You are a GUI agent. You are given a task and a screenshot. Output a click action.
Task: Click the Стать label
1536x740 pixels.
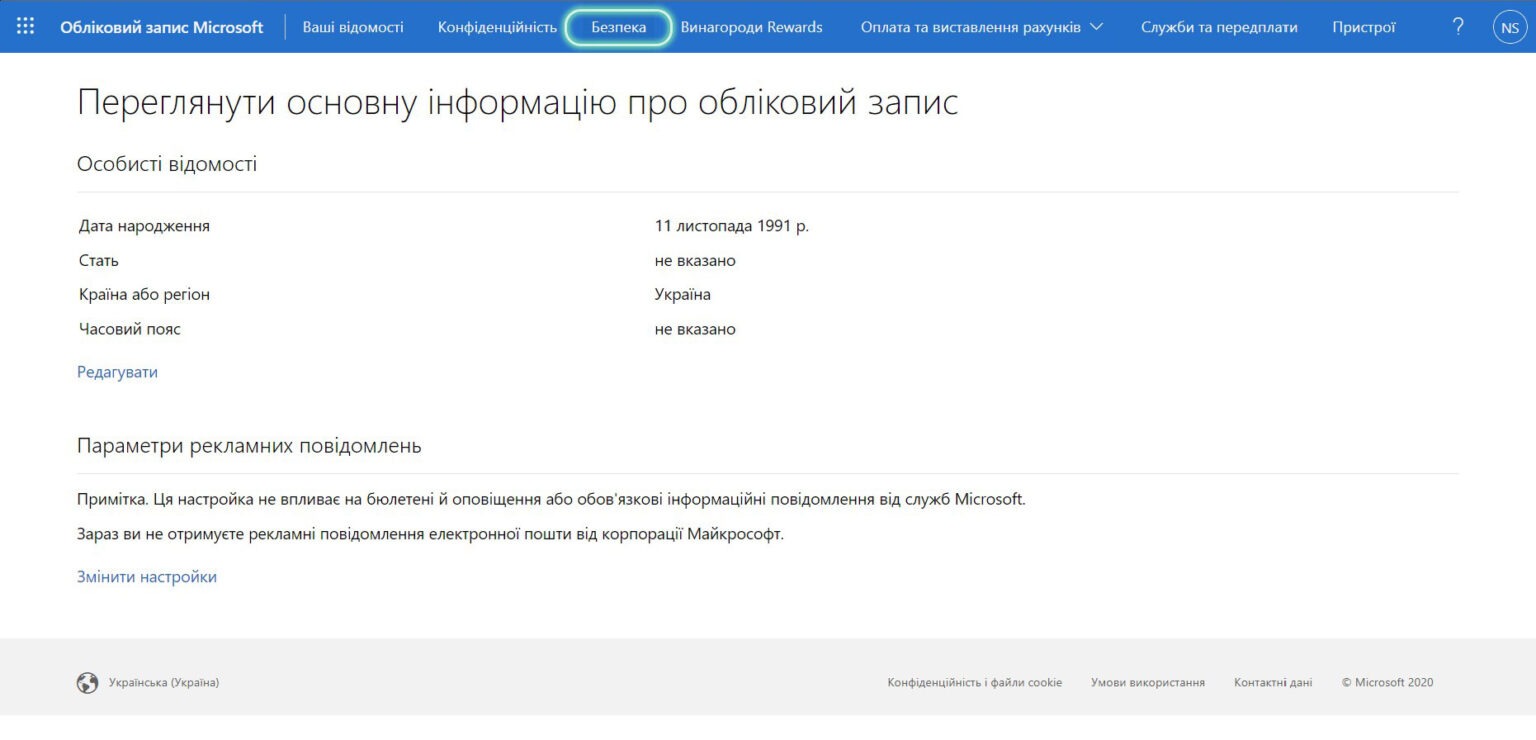point(99,261)
